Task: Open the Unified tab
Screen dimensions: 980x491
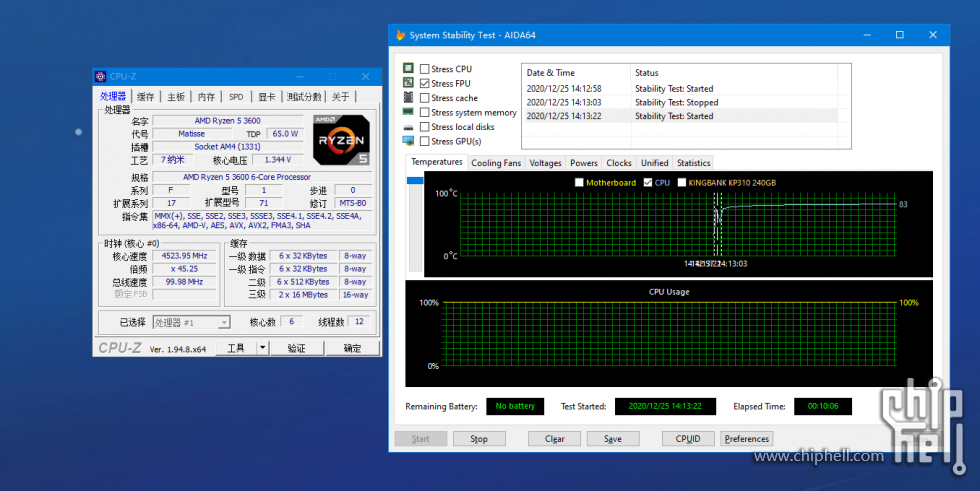Action: tap(654, 163)
